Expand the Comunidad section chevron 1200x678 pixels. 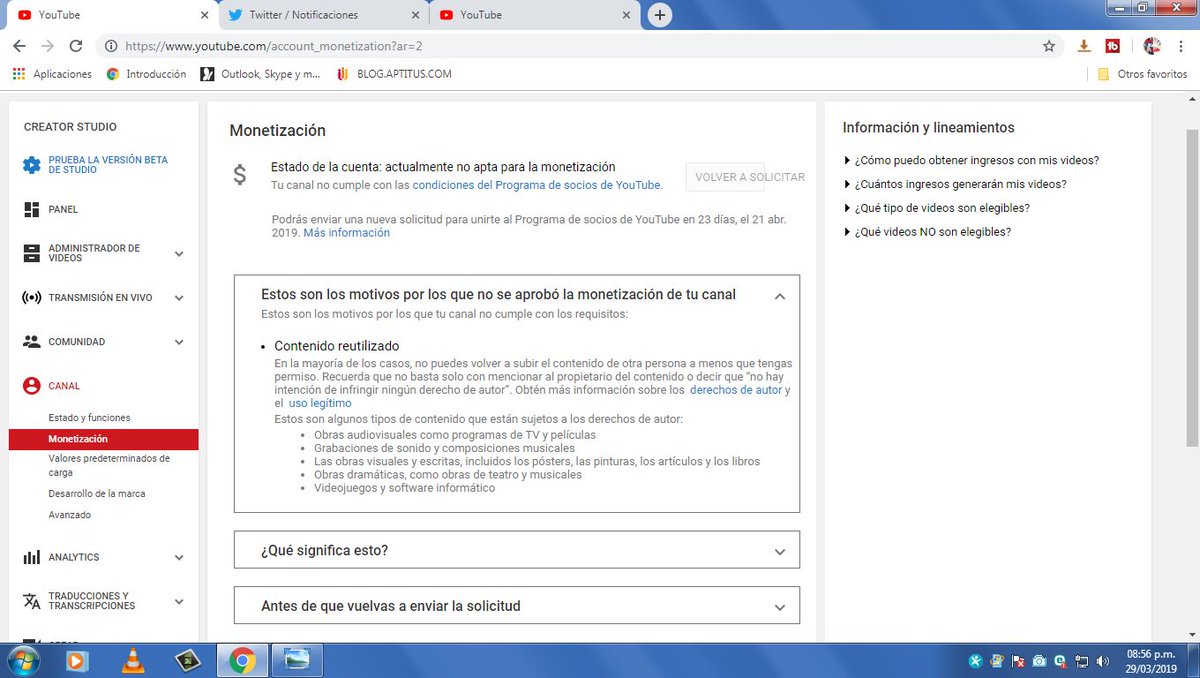coord(179,342)
